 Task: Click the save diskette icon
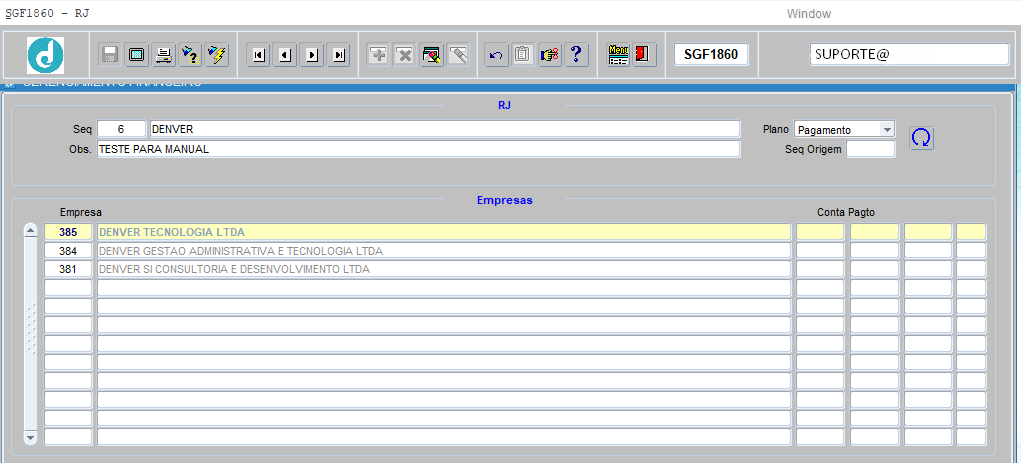pos(110,55)
